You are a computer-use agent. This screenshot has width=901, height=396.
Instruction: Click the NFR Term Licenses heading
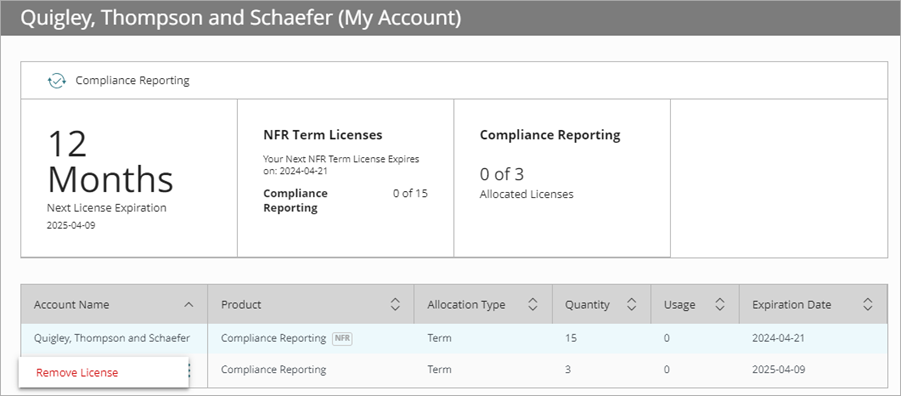point(322,135)
